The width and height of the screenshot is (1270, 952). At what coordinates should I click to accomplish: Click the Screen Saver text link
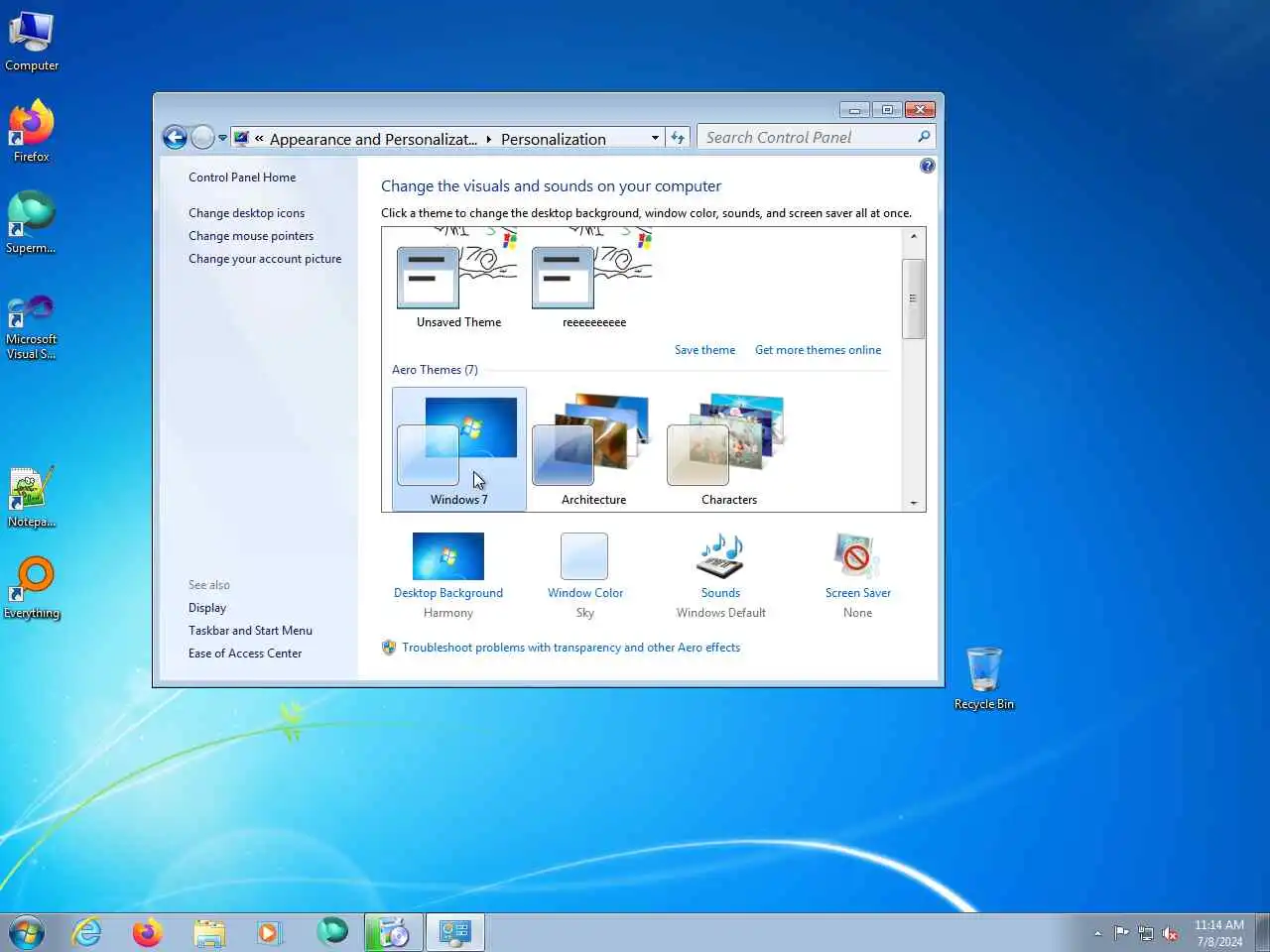(x=857, y=593)
